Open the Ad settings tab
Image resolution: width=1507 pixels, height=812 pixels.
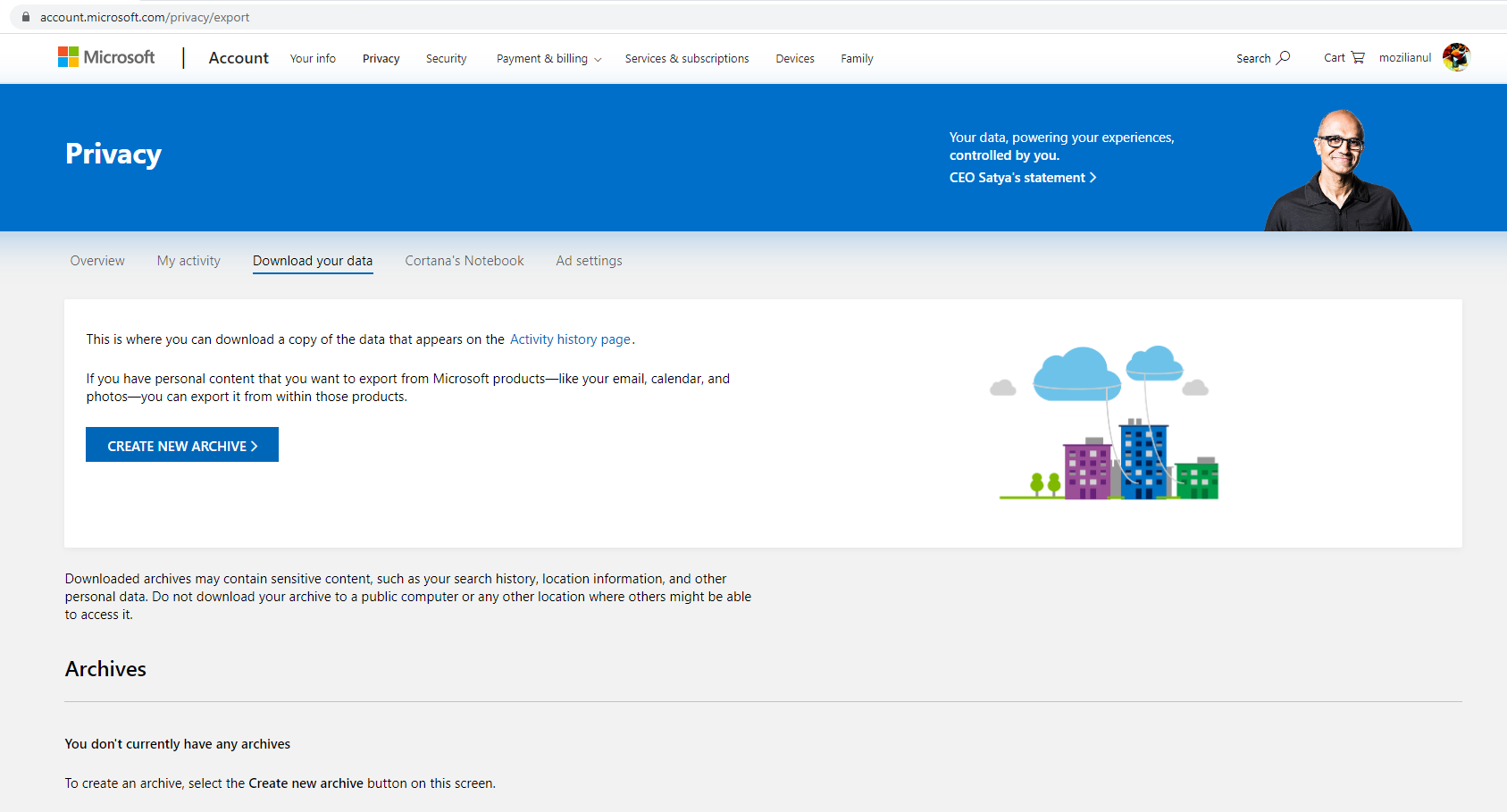(x=589, y=260)
